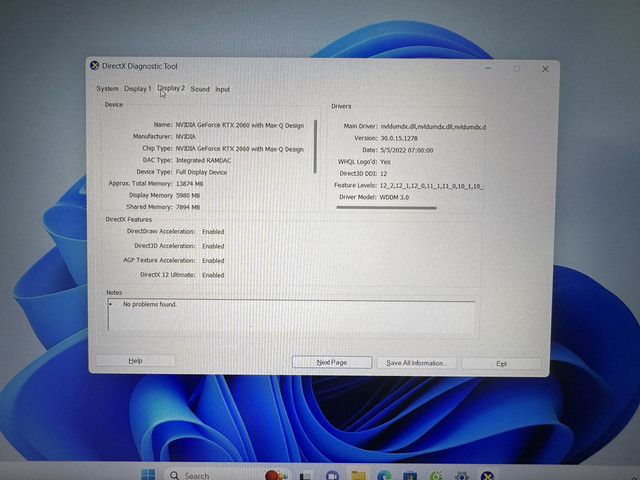Click the Feature Levels value
This screenshot has height=480, width=640.
click(x=432, y=186)
